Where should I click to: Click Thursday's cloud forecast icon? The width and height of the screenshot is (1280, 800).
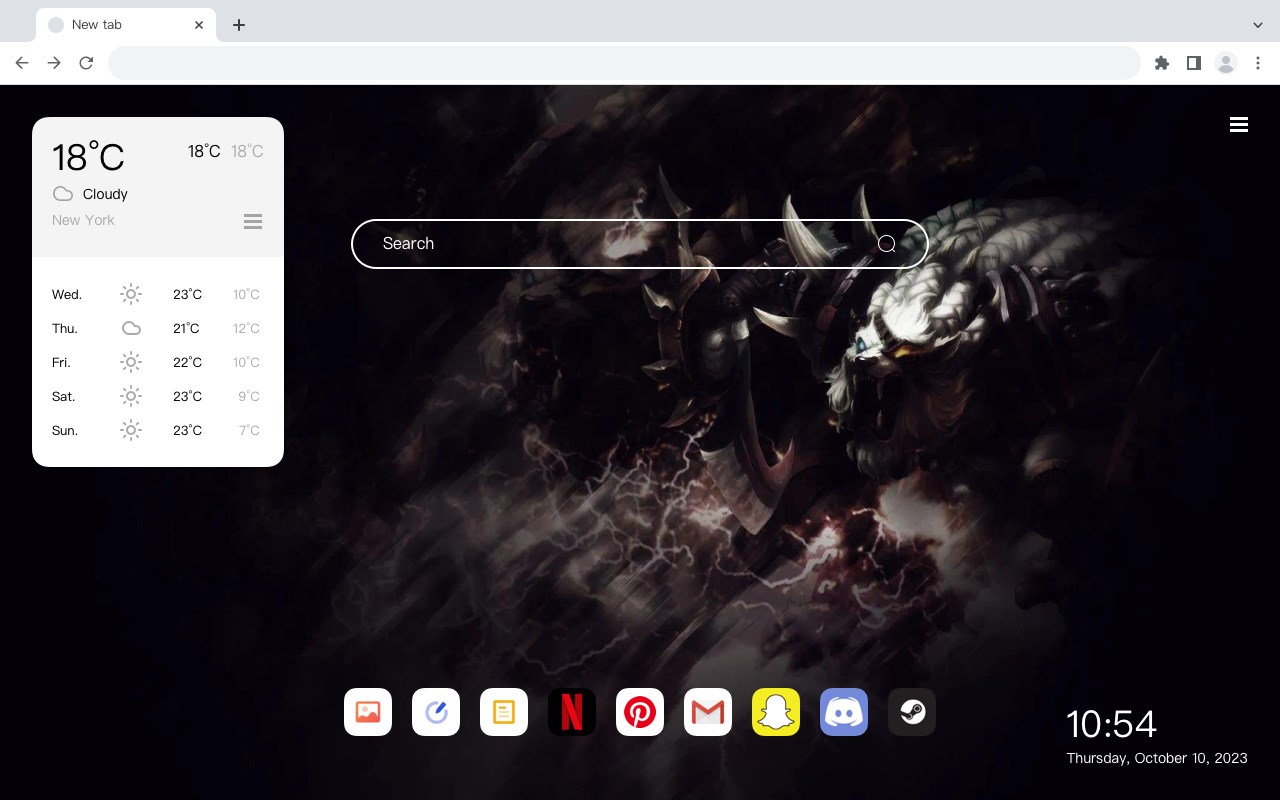pos(131,328)
